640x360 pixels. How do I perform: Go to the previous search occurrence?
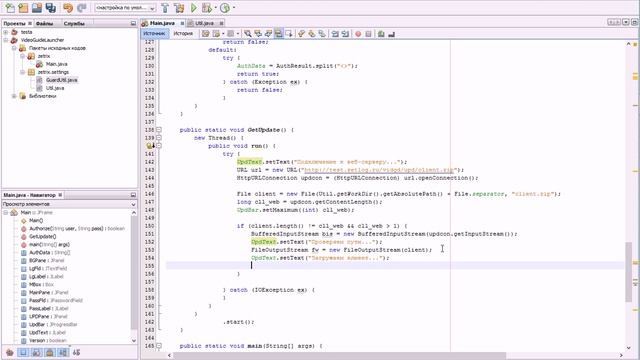pos(258,34)
